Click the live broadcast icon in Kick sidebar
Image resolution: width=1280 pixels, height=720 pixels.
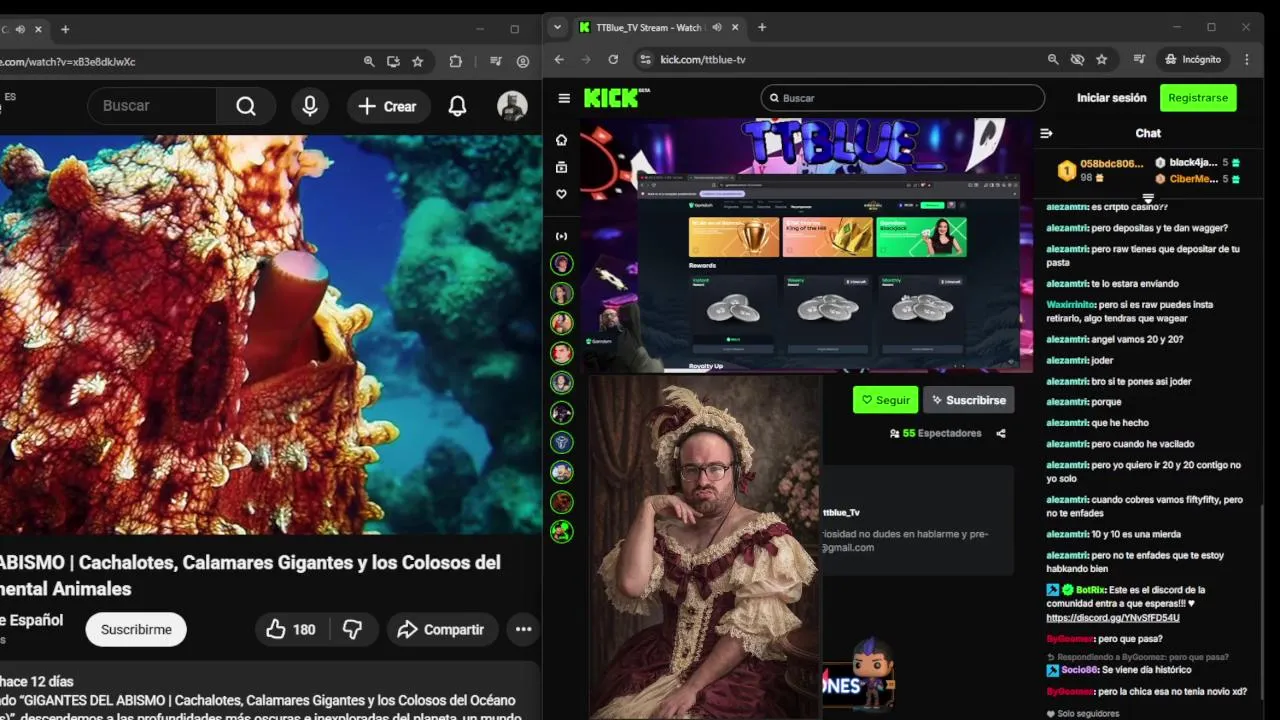pos(561,236)
